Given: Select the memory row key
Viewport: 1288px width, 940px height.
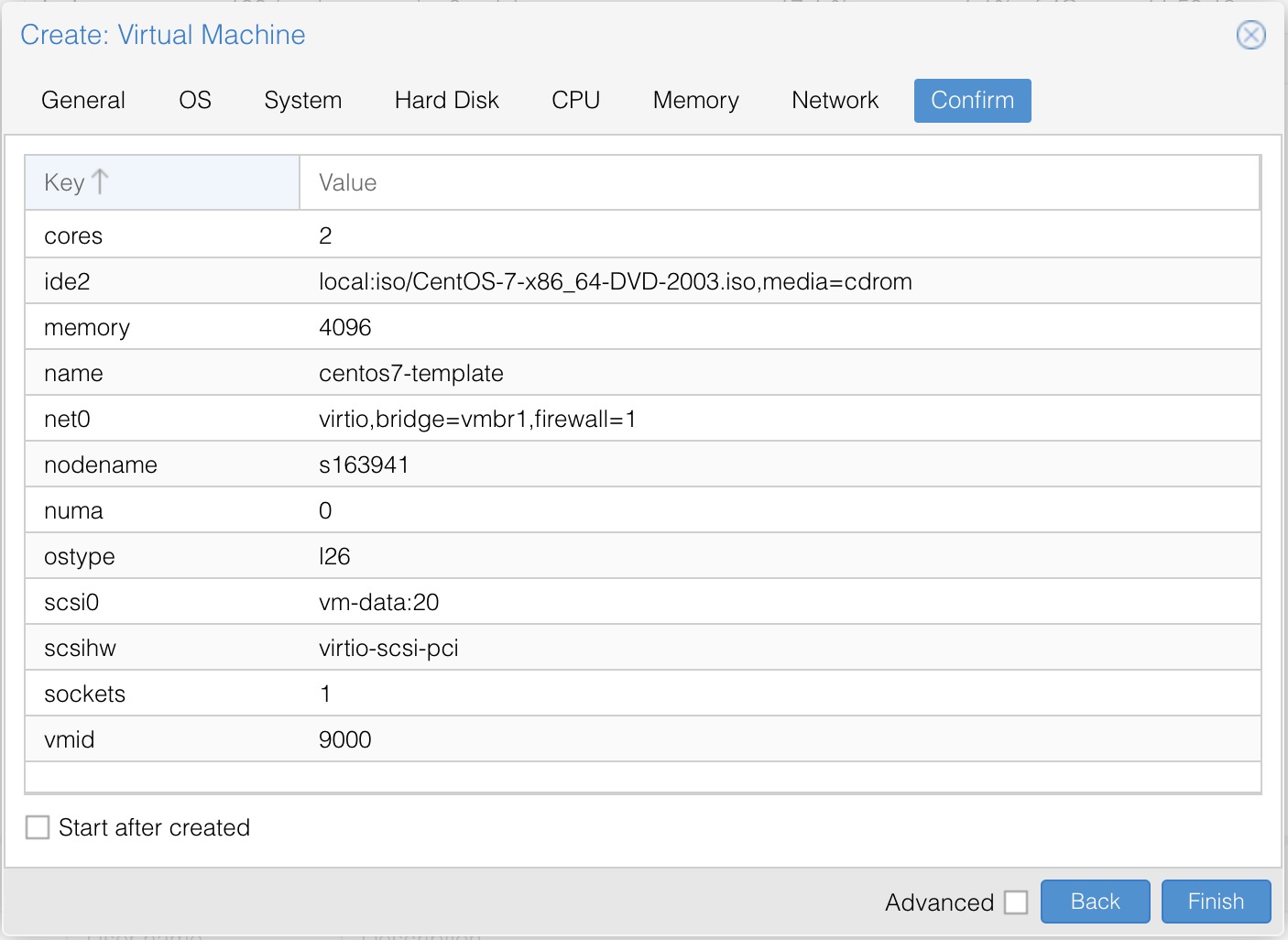Looking at the screenshot, I should click(87, 327).
